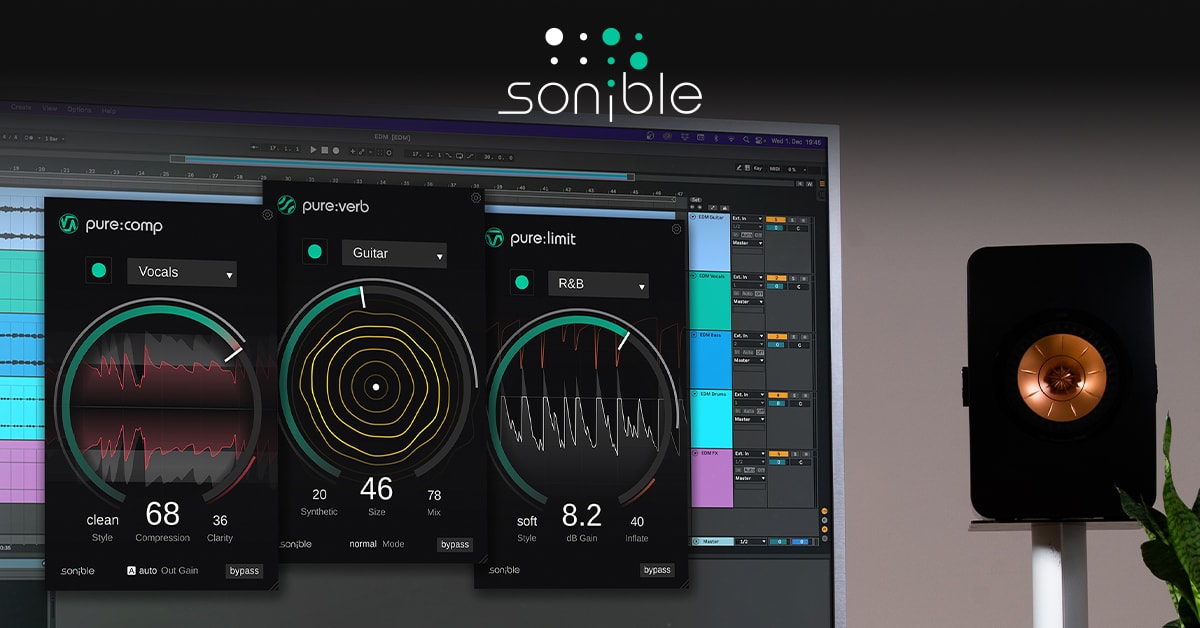This screenshot has width=1200, height=628.
Task: Open the R&B profile dropdown
Action: 598,284
